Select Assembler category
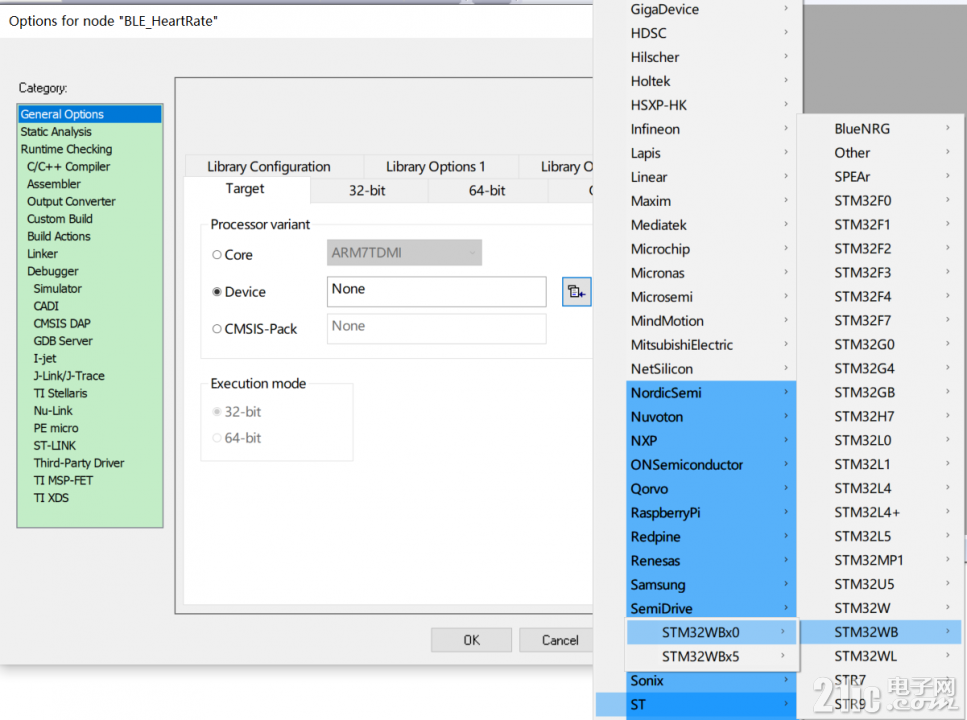 (90, 184)
